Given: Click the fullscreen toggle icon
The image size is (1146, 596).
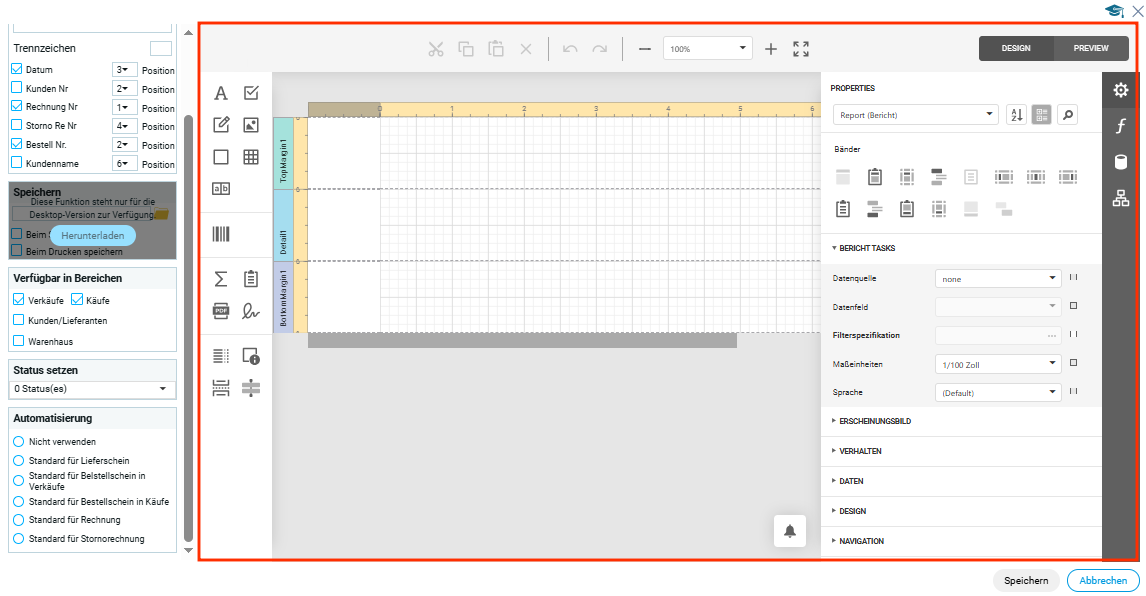Looking at the screenshot, I should [x=801, y=49].
